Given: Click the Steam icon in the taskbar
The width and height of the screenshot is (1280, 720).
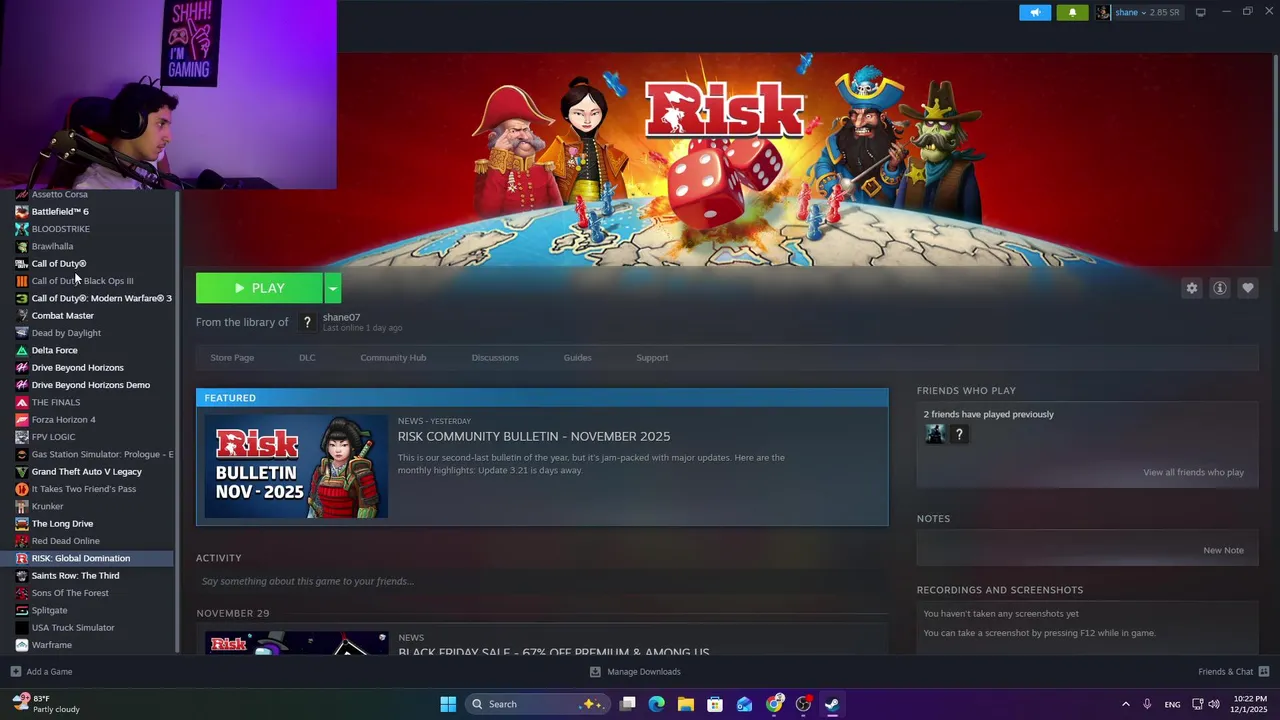Looking at the screenshot, I should click(x=832, y=704).
